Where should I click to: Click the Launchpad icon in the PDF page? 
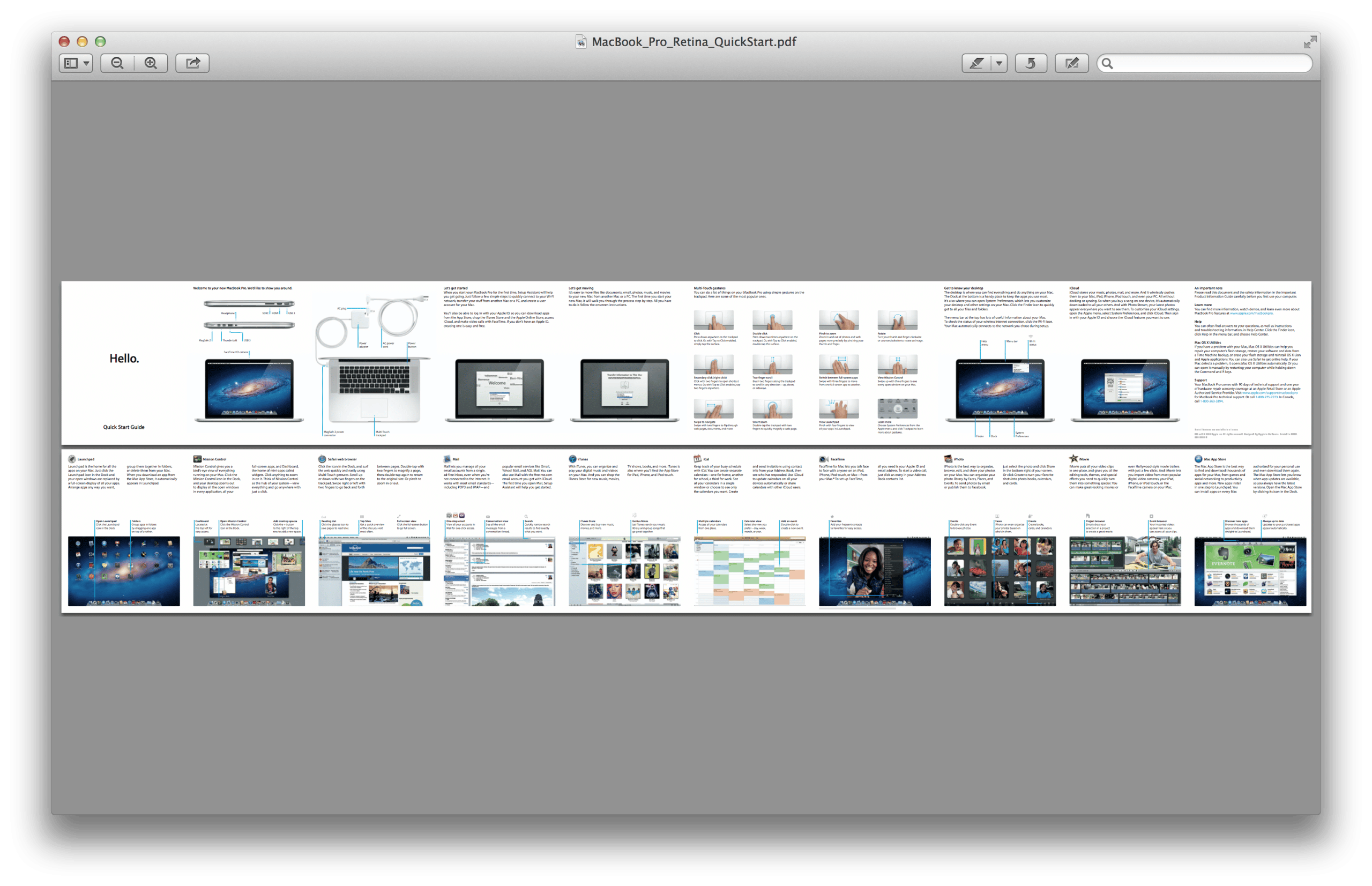(x=72, y=459)
